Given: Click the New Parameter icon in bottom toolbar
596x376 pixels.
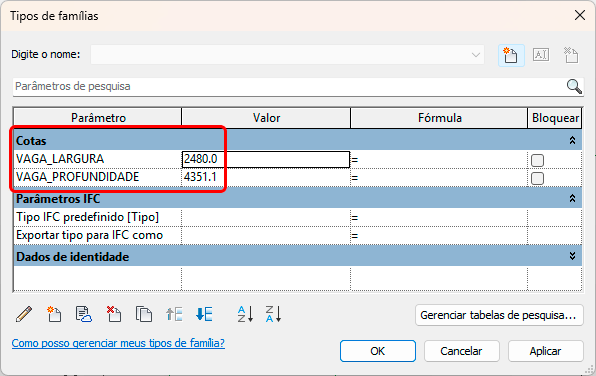Looking at the screenshot, I should coord(54,314).
